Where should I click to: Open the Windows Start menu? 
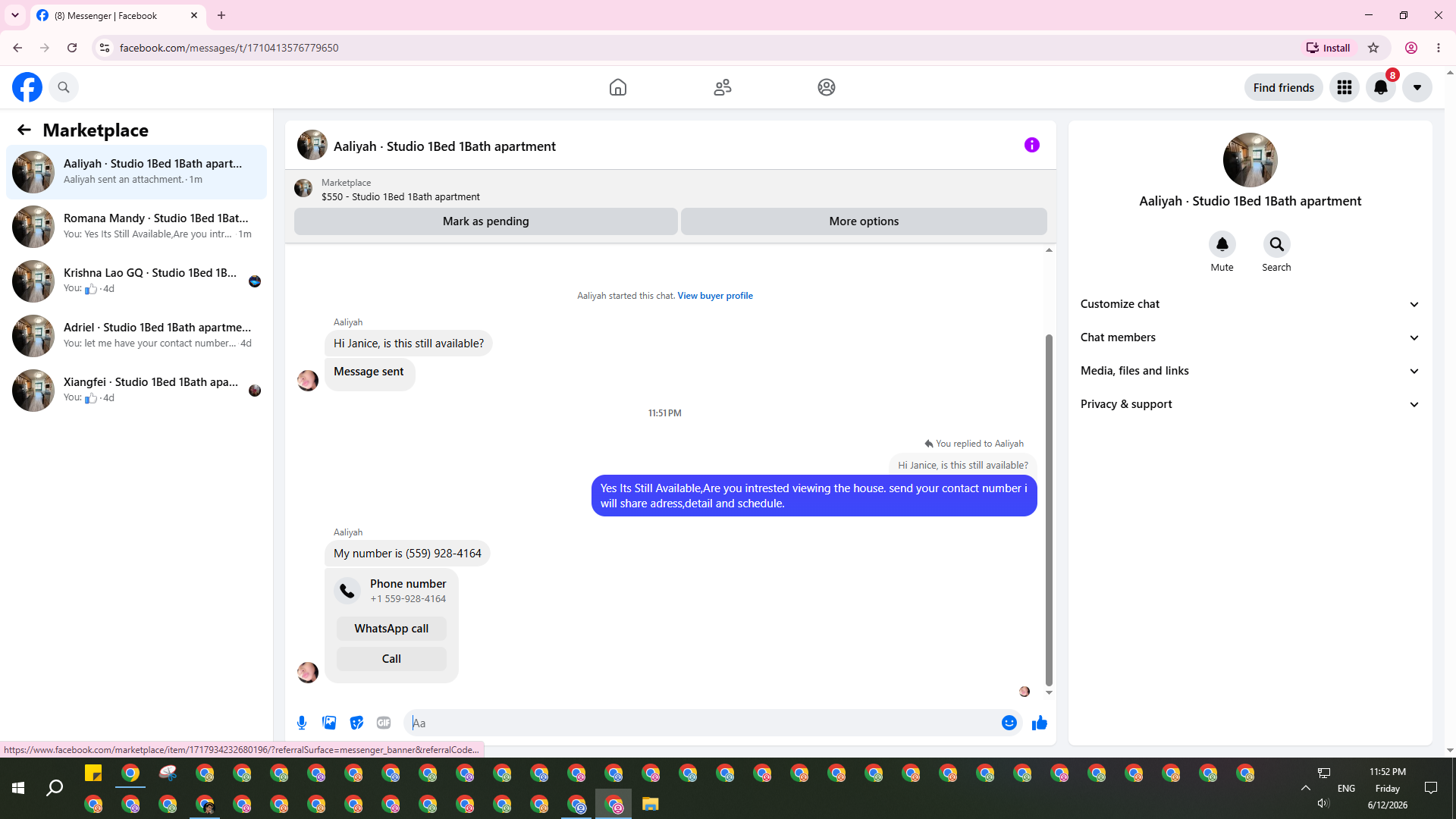(x=18, y=788)
